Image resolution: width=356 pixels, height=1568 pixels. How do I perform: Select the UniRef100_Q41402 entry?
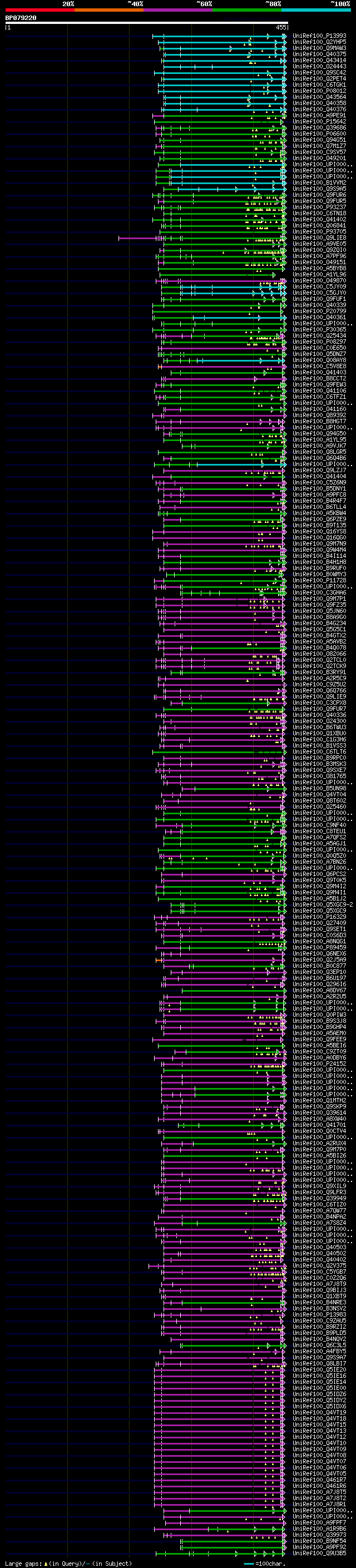[x=319, y=219]
